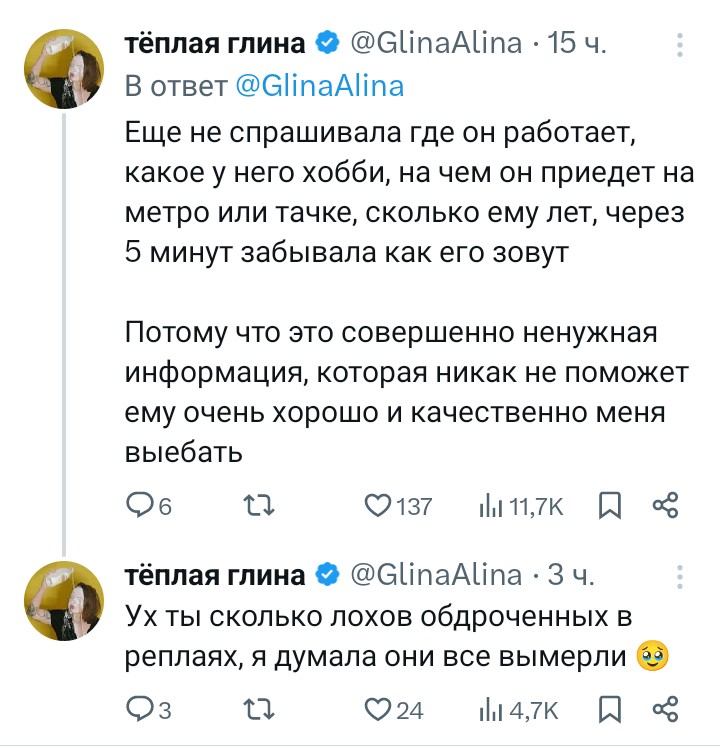
Task: Retweet the first tweet
Action: (x=258, y=506)
